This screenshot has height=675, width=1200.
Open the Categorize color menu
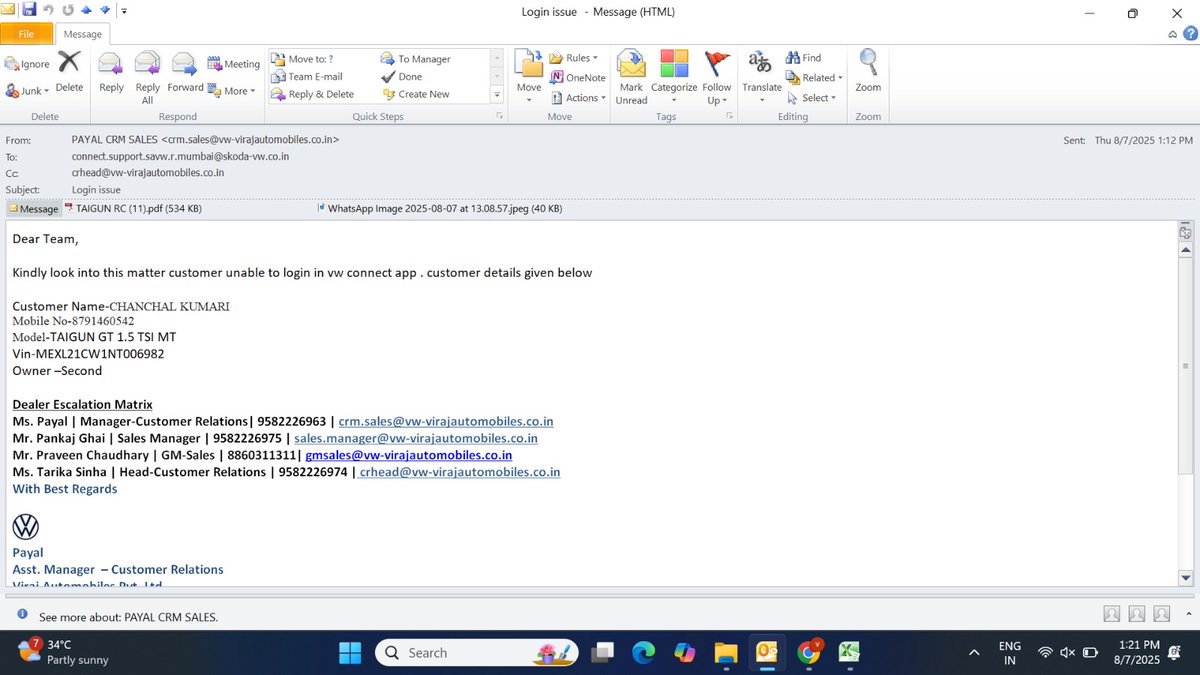click(x=674, y=77)
